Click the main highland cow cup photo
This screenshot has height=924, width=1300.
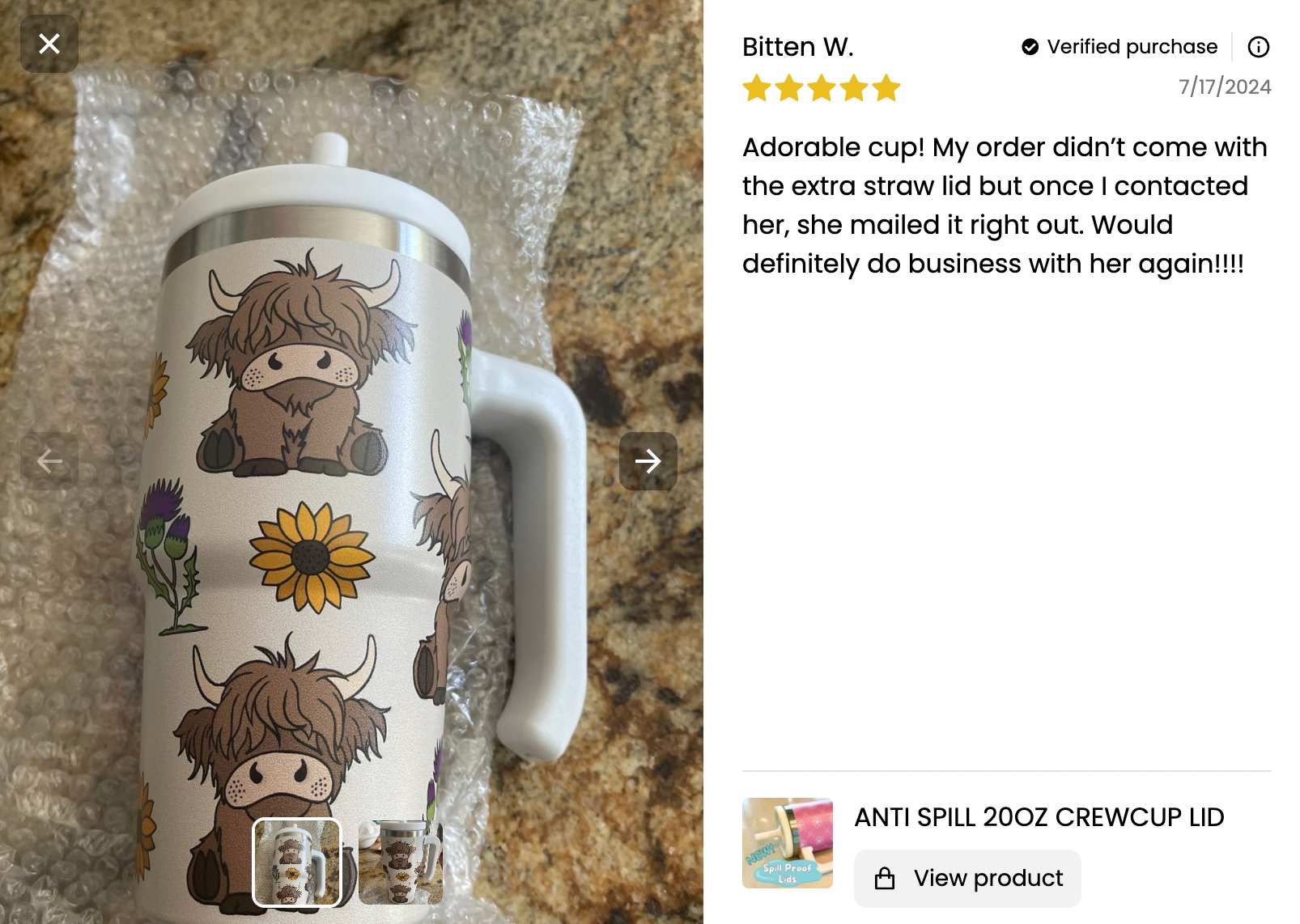(x=324, y=405)
